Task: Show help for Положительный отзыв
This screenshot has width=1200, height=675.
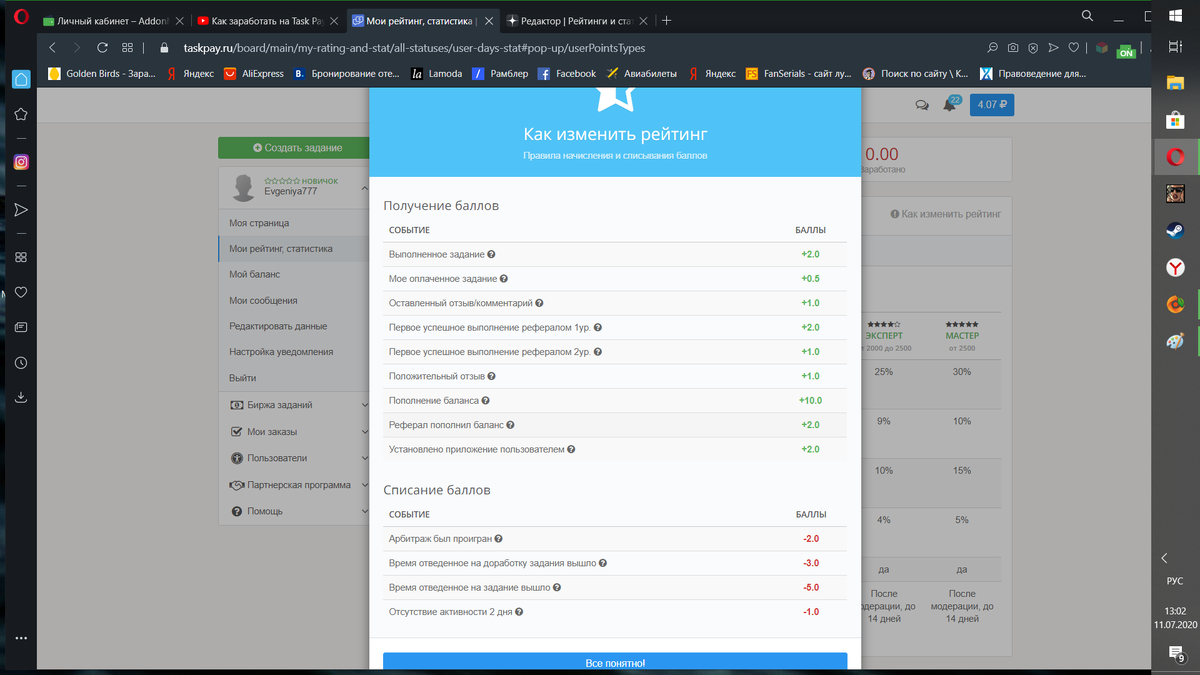Action: pyautogui.click(x=491, y=377)
